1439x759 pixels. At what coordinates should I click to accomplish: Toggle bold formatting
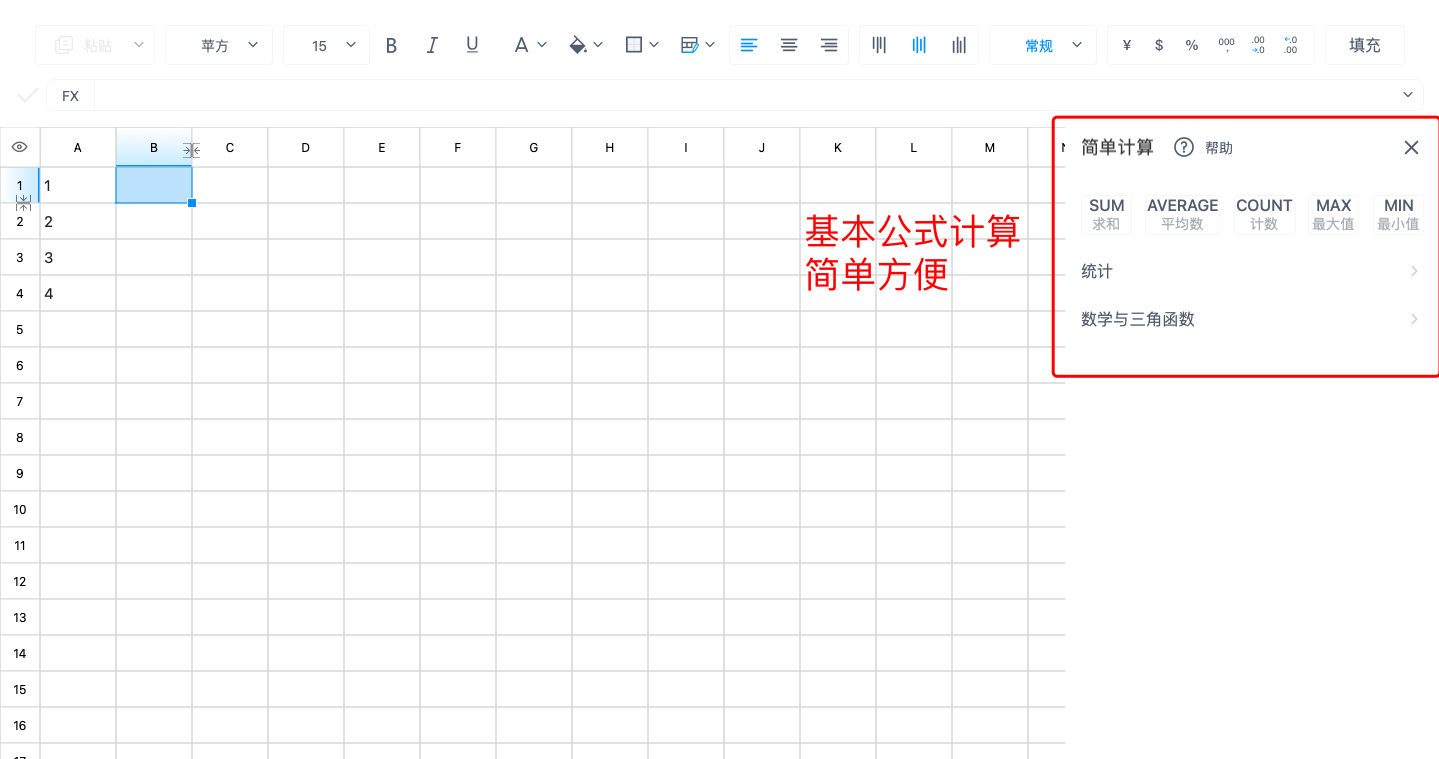coord(391,45)
